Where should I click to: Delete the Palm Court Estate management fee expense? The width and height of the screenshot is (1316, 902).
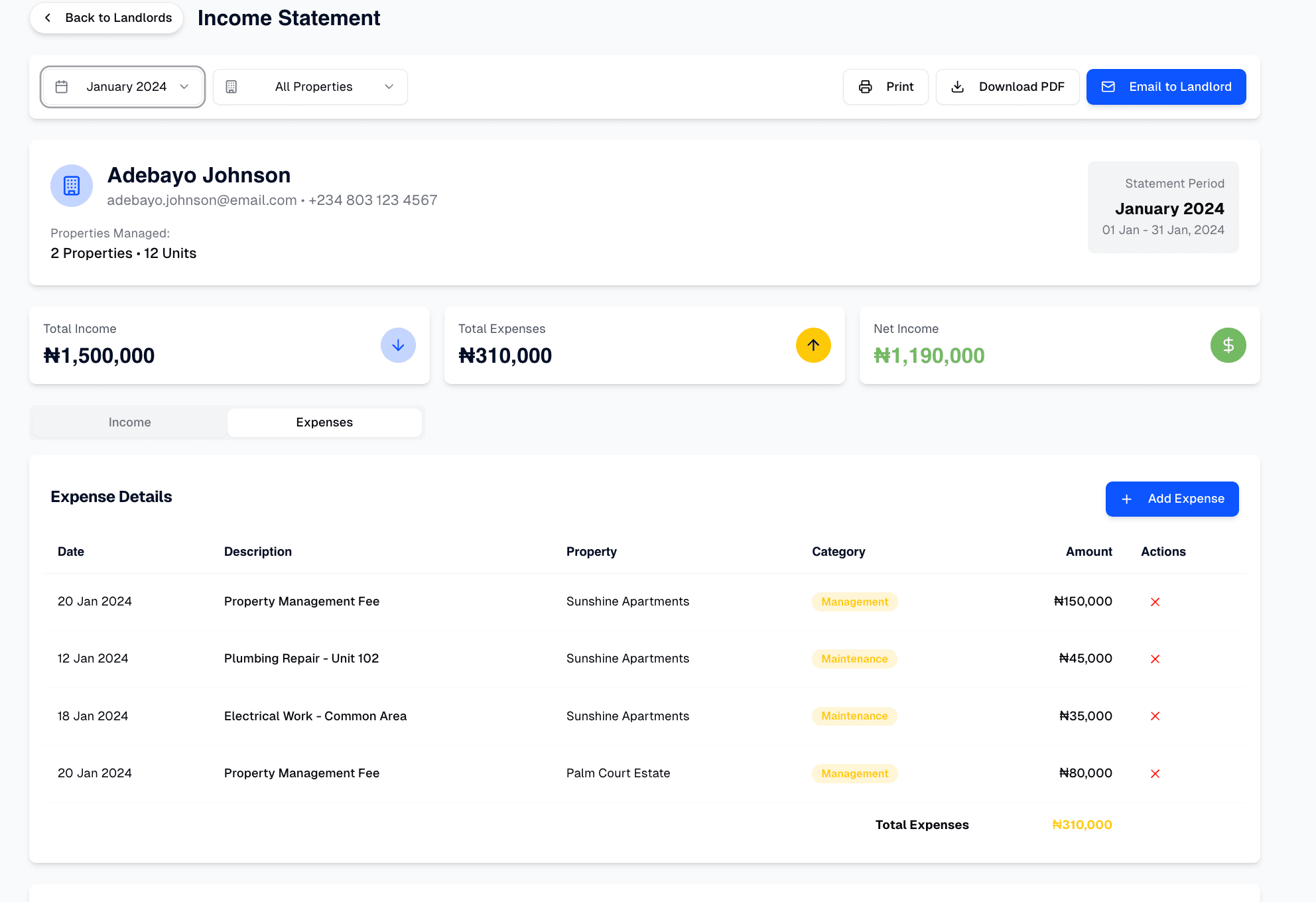(1155, 773)
